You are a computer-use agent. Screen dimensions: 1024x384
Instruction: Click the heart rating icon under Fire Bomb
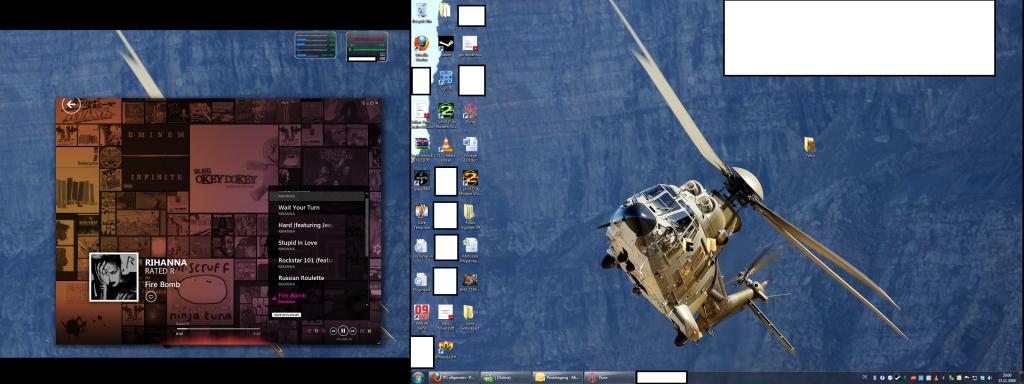tap(151, 296)
